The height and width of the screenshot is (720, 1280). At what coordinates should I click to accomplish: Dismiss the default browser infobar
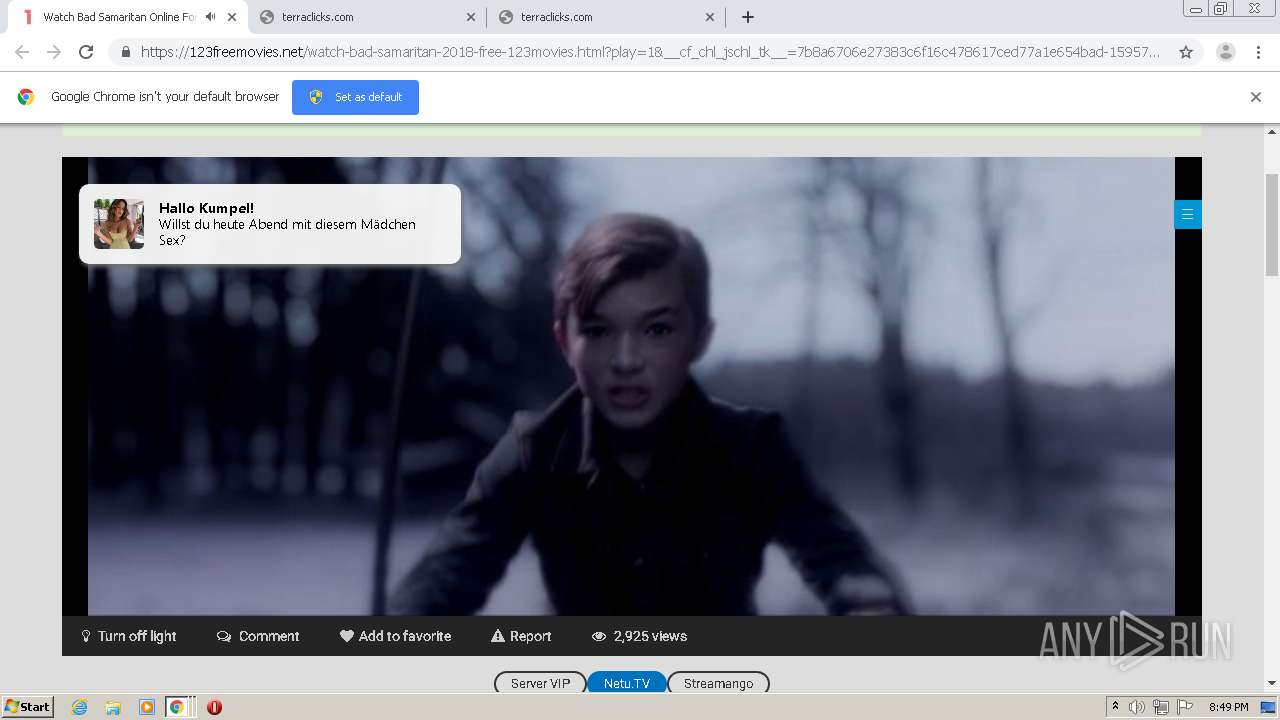point(1256,97)
